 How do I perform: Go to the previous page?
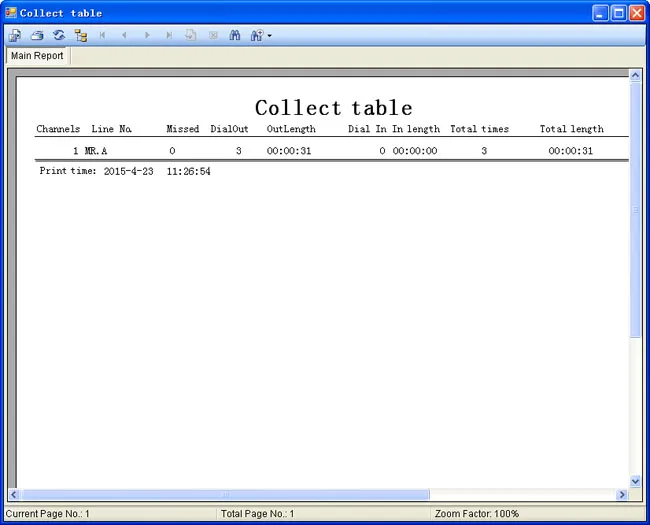pos(124,36)
